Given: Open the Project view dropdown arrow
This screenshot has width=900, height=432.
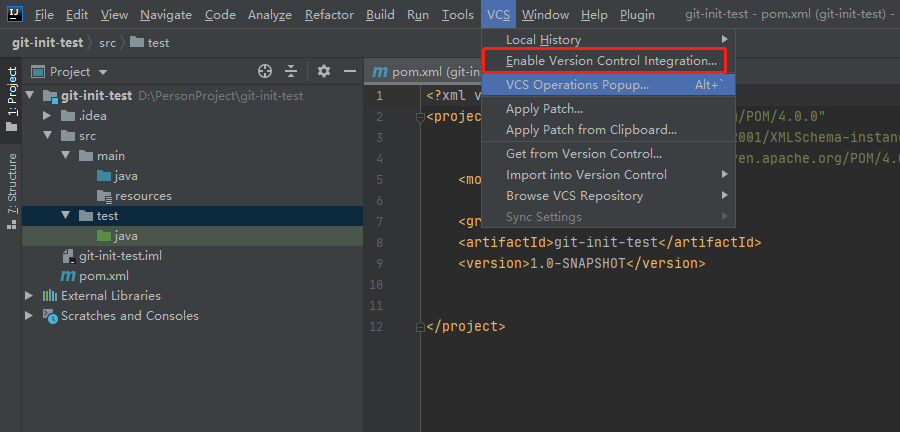Looking at the screenshot, I should [103, 72].
